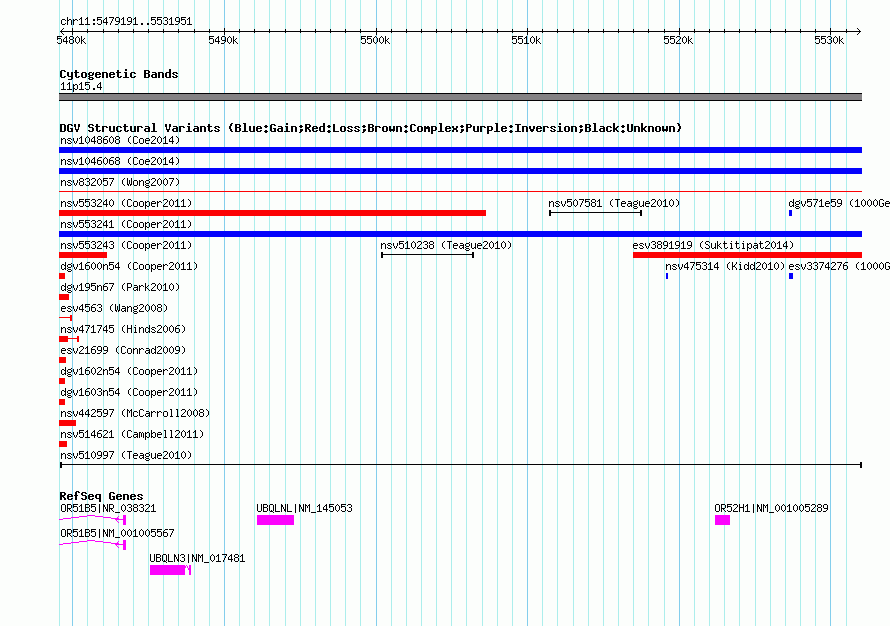Click the 5500k ruler tick label

point(375,40)
